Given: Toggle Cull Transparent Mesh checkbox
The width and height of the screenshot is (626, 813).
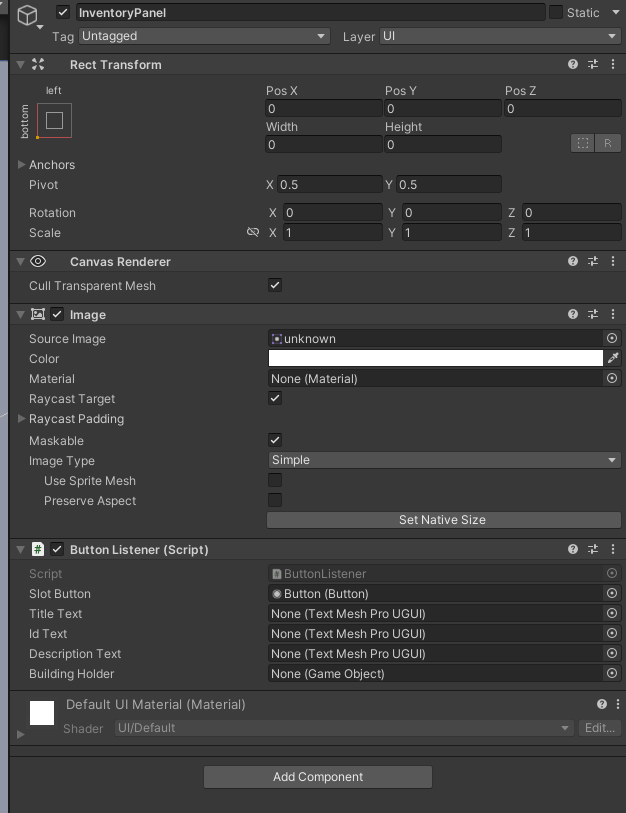Looking at the screenshot, I should coord(275,285).
